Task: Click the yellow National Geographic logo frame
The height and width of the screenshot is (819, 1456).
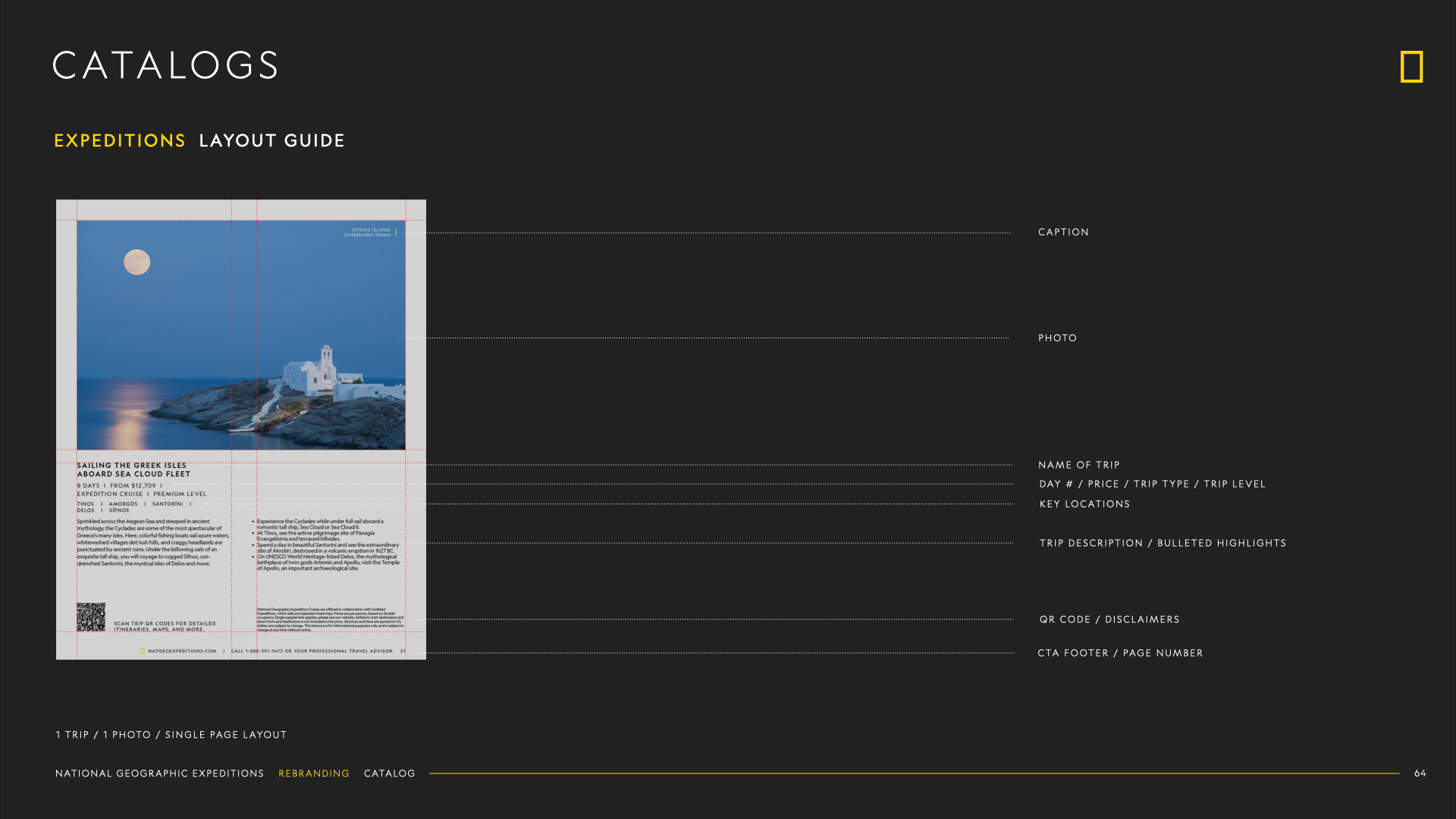Action: tap(1411, 67)
